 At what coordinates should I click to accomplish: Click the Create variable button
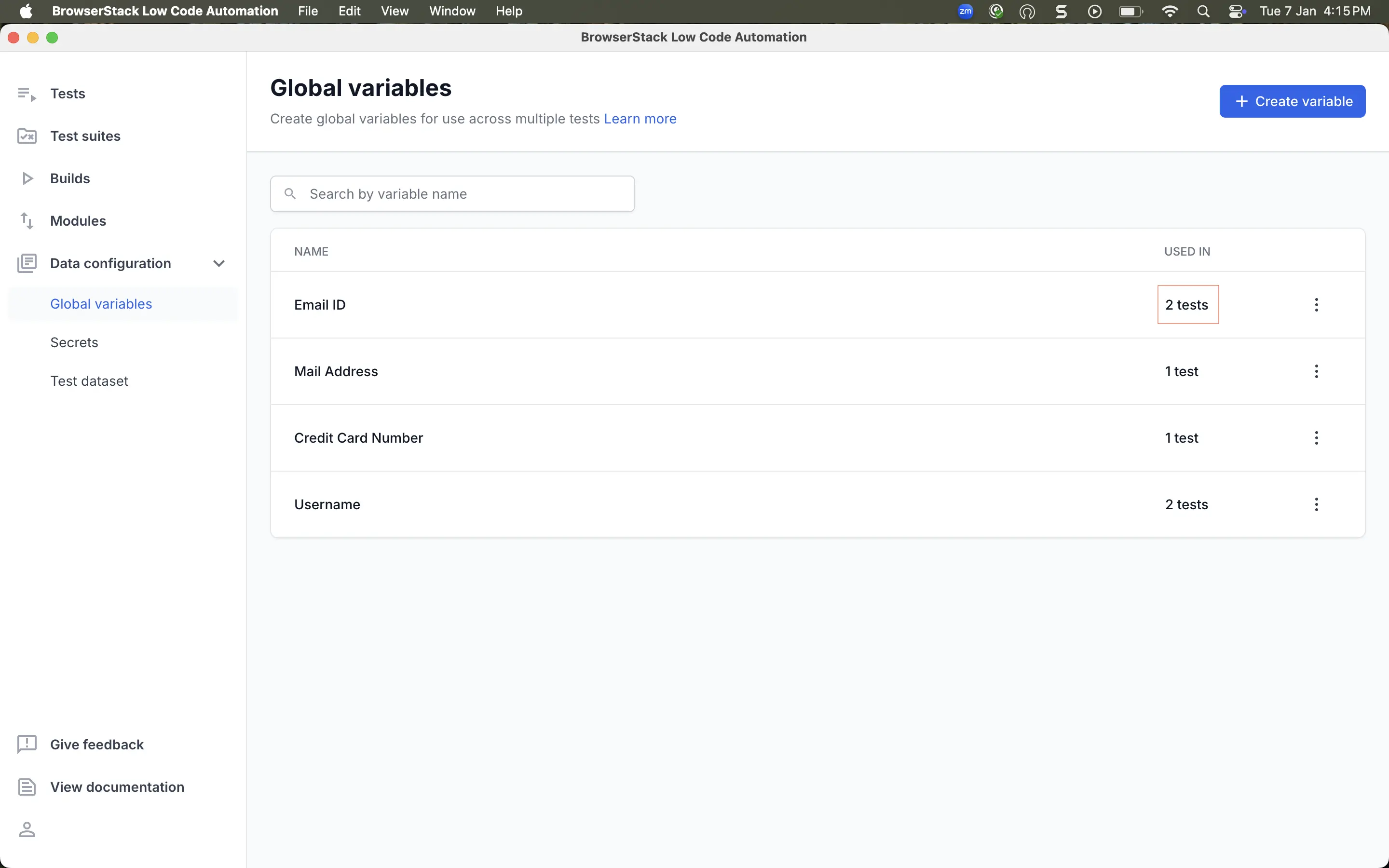coord(1292,102)
